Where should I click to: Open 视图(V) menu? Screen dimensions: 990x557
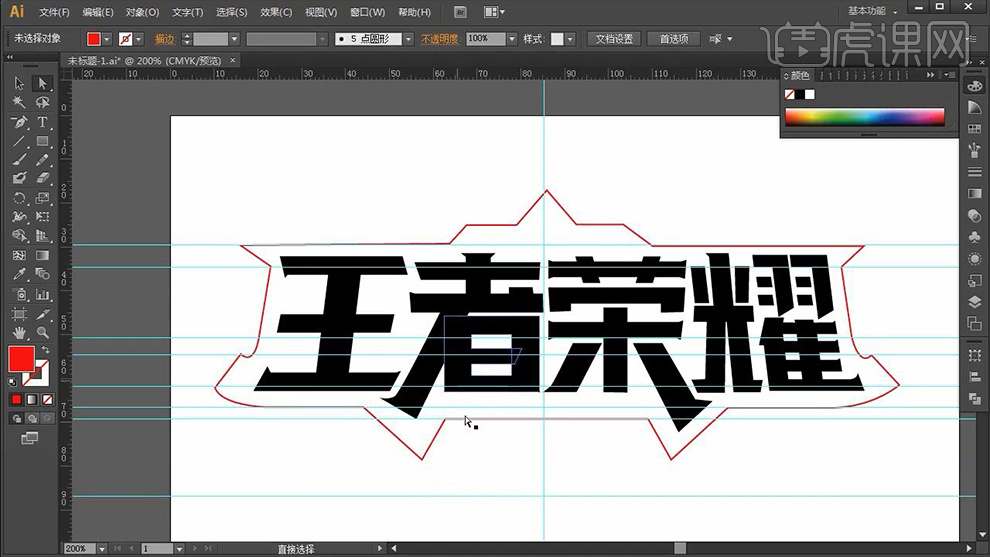click(x=321, y=12)
